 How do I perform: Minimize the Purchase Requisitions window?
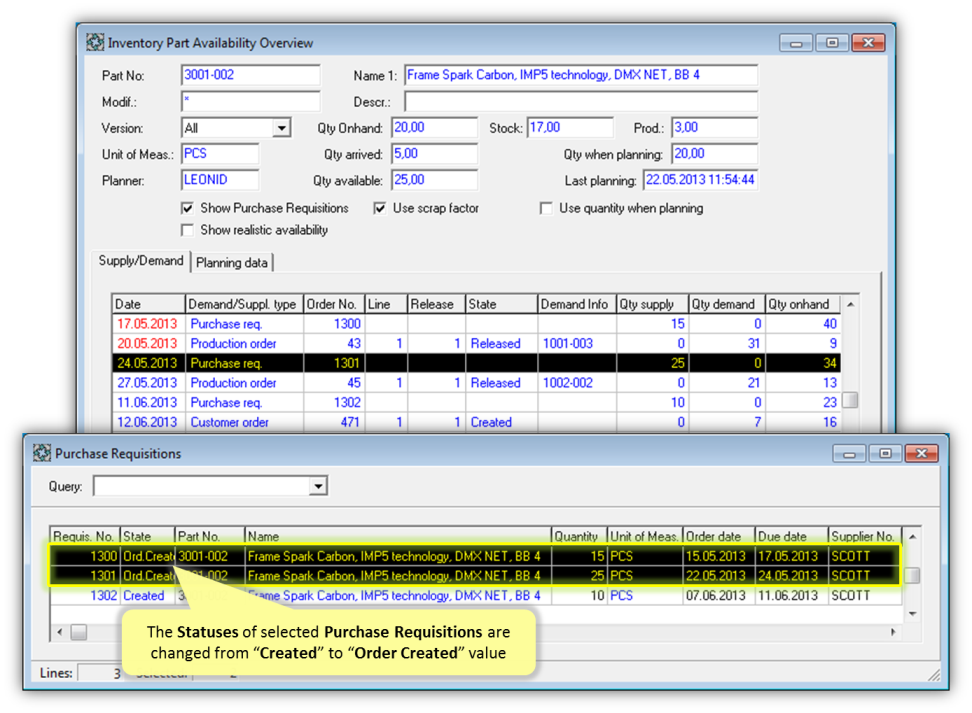(849, 454)
